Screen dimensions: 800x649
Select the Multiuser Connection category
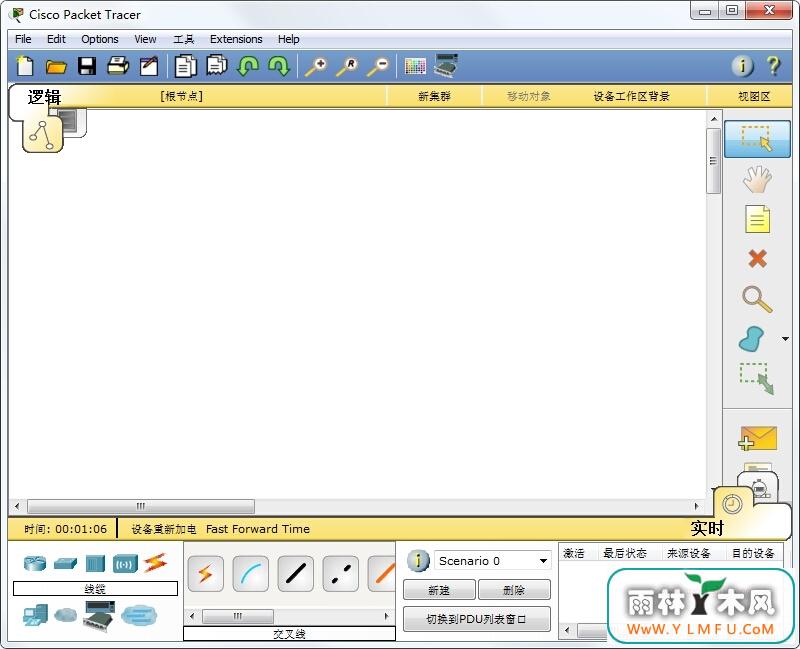coord(139,615)
